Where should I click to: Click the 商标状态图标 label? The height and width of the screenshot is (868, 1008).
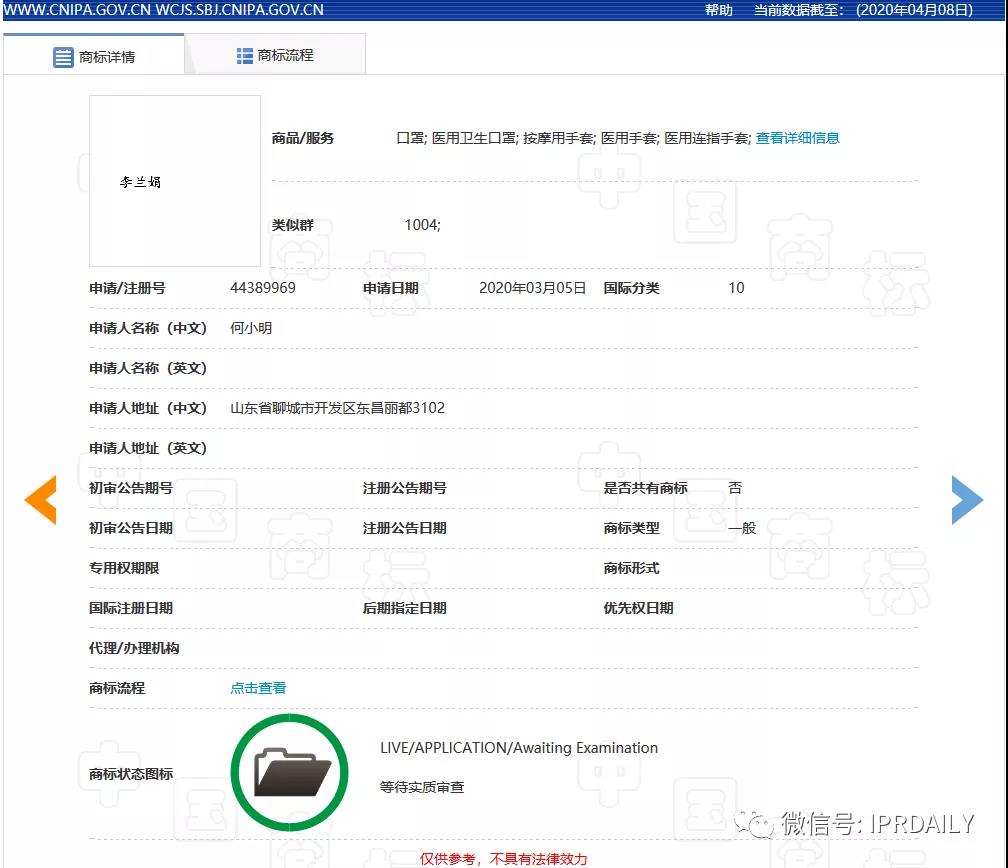coord(131,774)
